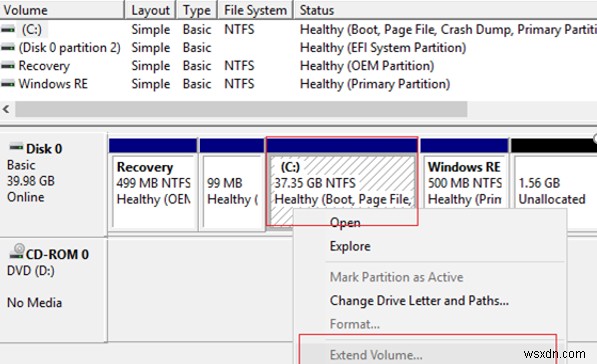The image size is (597, 364).
Task: Click the Format... context menu entry
Action: pyautogui.click(x=354, y=324)
